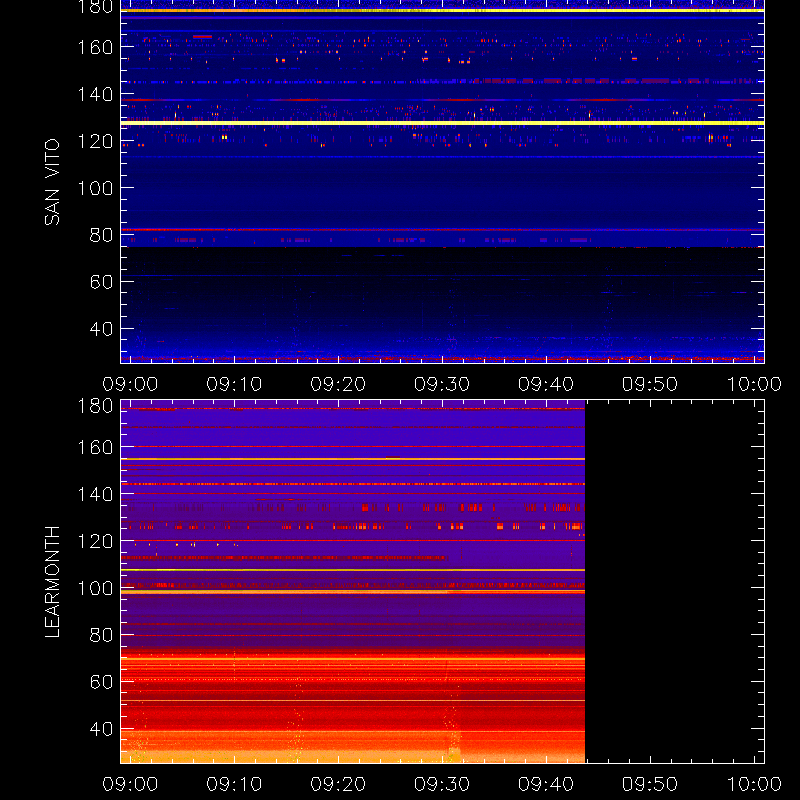The height and width of the screenshot is (800, 800).
Task: Select the 60 frequency tick of SAN VITO
Action: click(102, 282)
